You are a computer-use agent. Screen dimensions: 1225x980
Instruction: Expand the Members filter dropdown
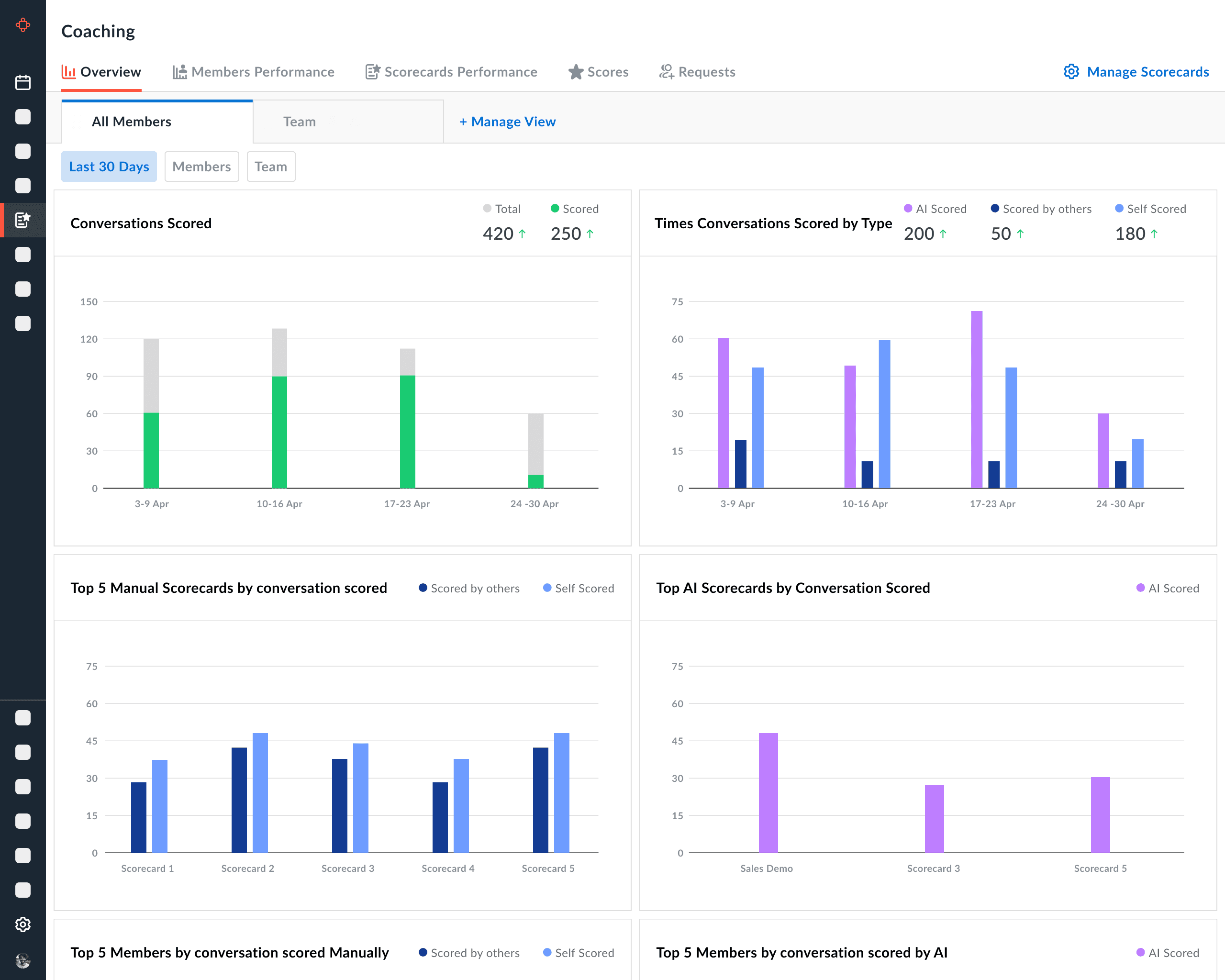201,167
